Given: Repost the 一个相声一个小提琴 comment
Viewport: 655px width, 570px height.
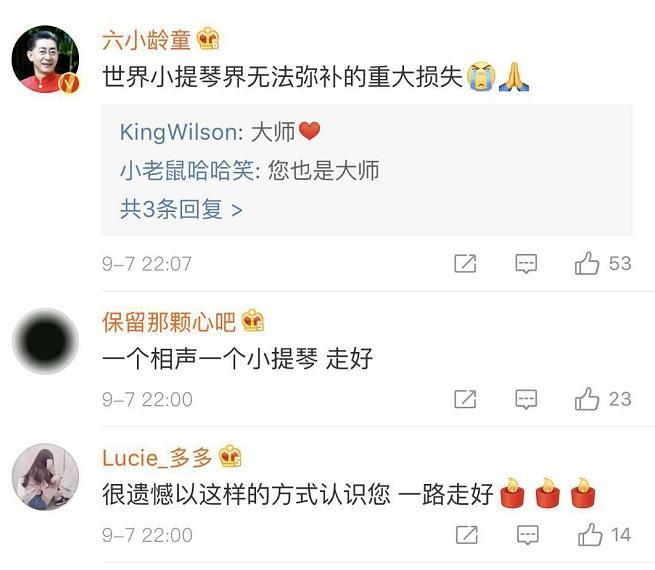Looking at the screenshot, I should (465, 400).
